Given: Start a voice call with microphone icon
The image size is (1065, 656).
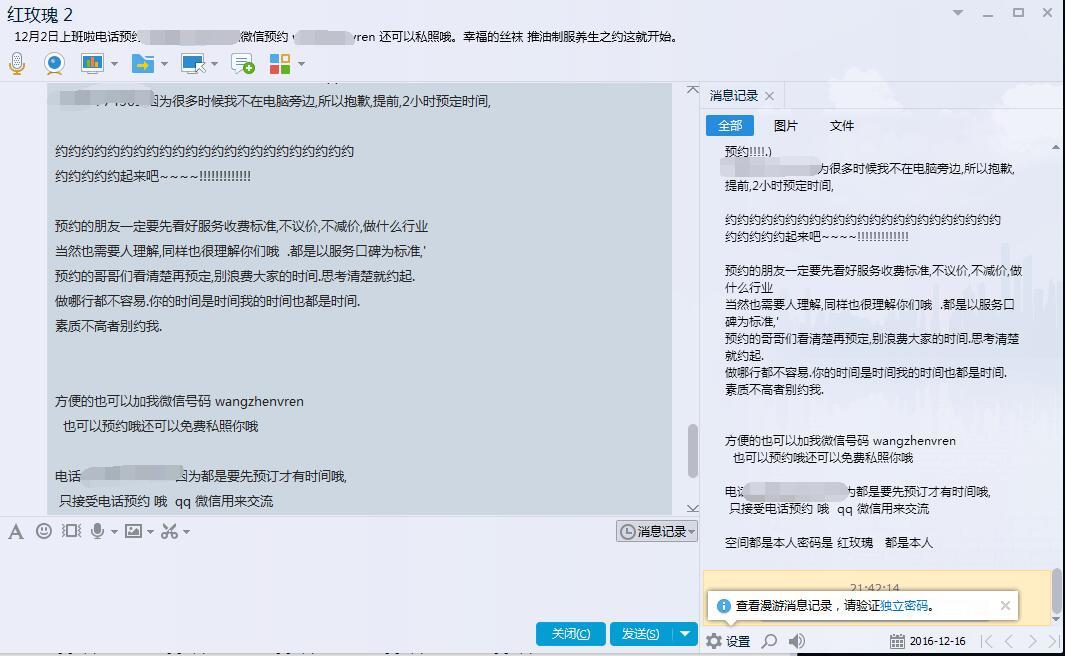Looking at the screenshot, I should pos(17,64).
